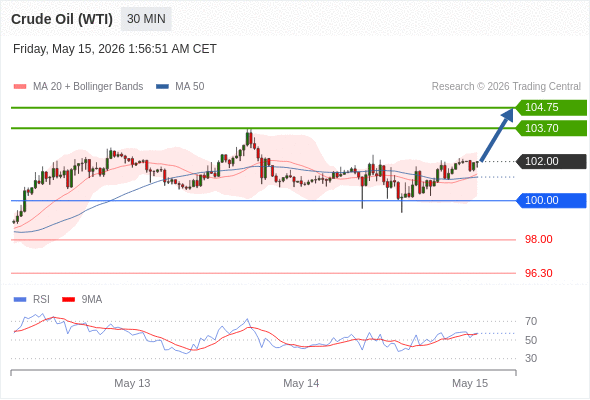Select the 103.70 resistance price tag
The image size is (590, 400).
(x=551, y=128)
